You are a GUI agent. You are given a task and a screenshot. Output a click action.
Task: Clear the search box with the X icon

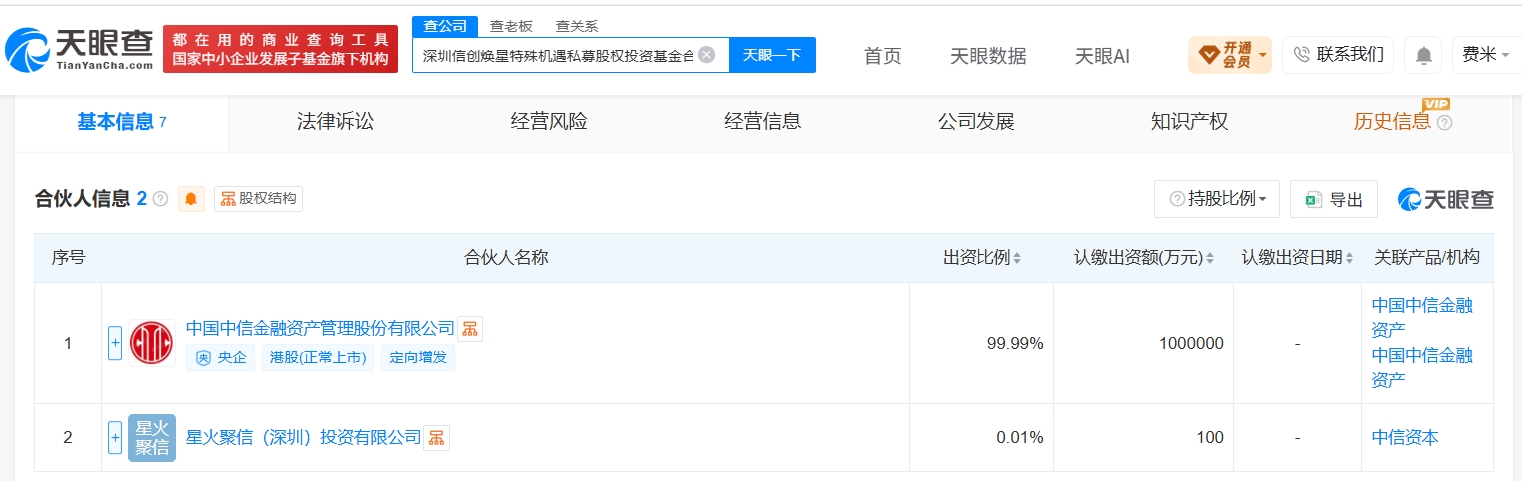706,55
